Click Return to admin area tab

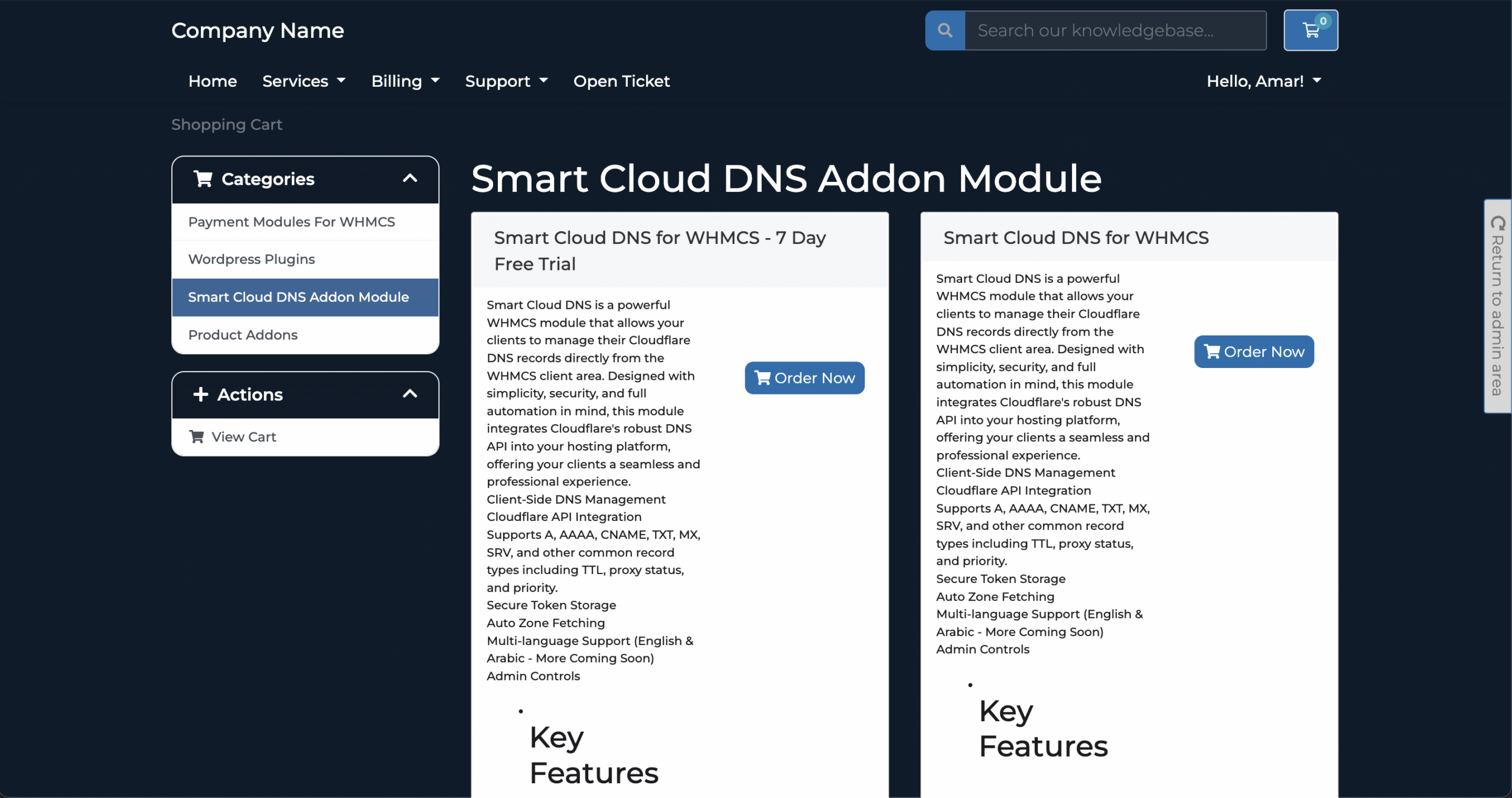1497,306
